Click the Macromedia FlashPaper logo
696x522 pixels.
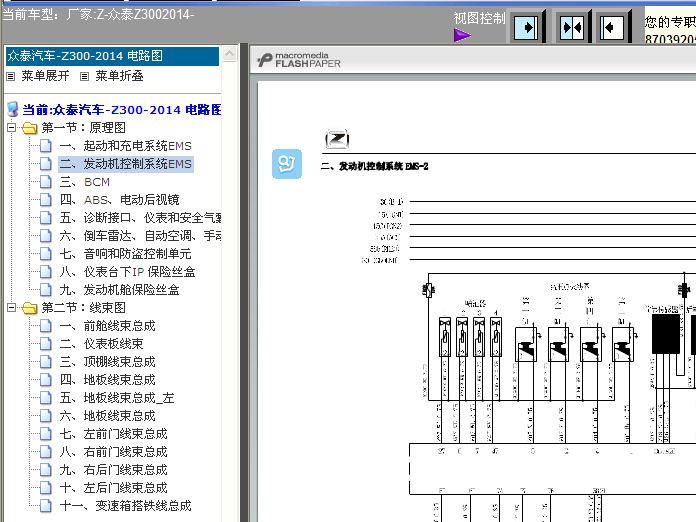(299, 60)
